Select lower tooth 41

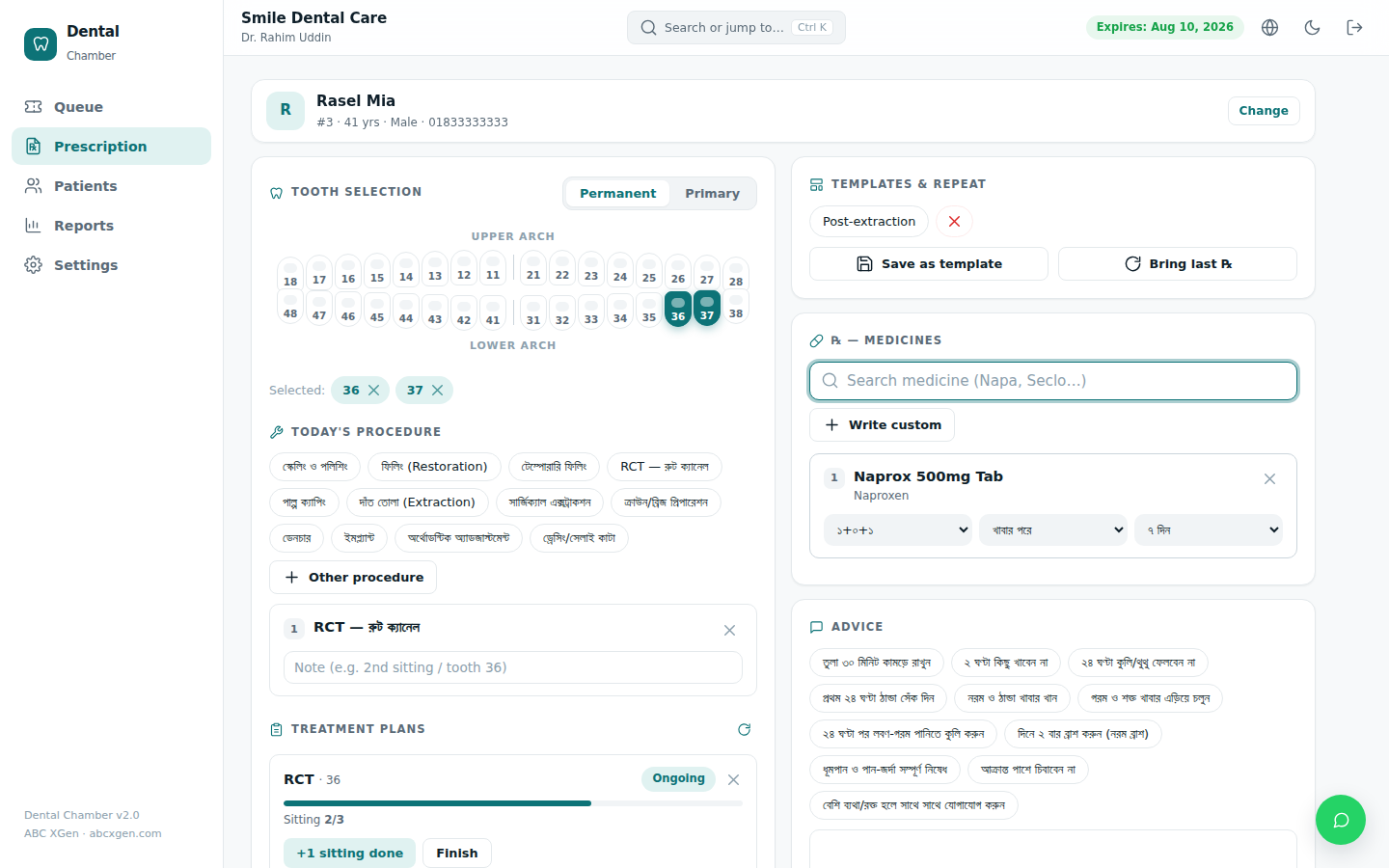[493, 312]
